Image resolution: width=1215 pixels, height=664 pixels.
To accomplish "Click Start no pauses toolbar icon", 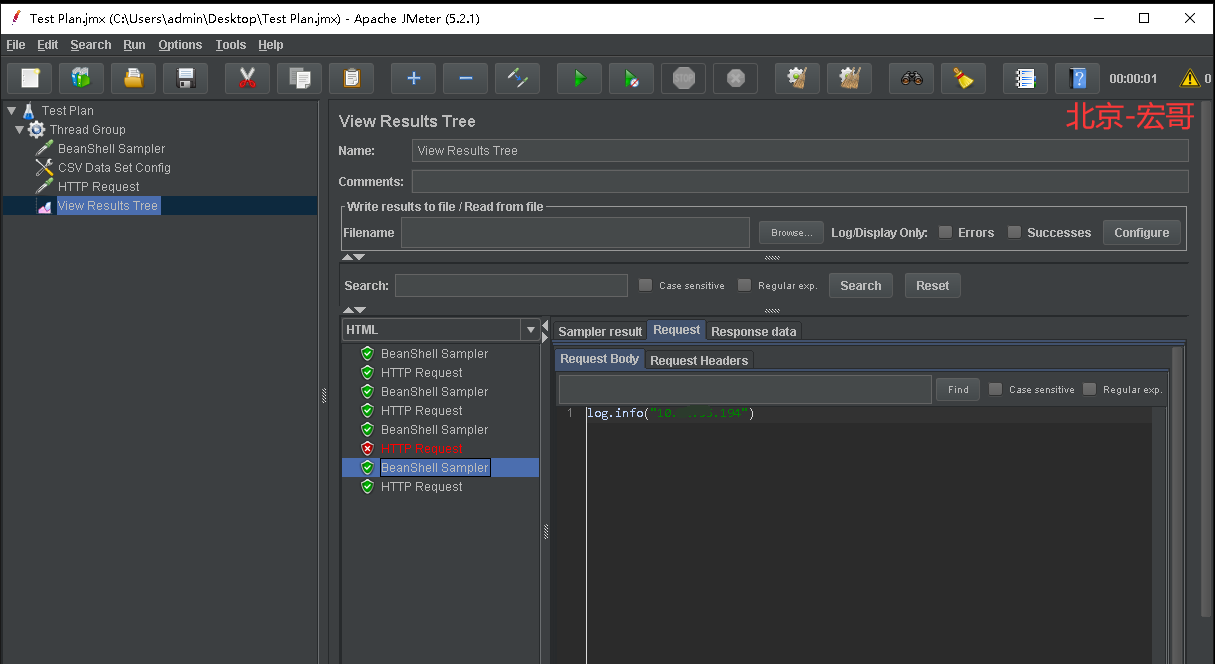I will (x=632, y=78).
